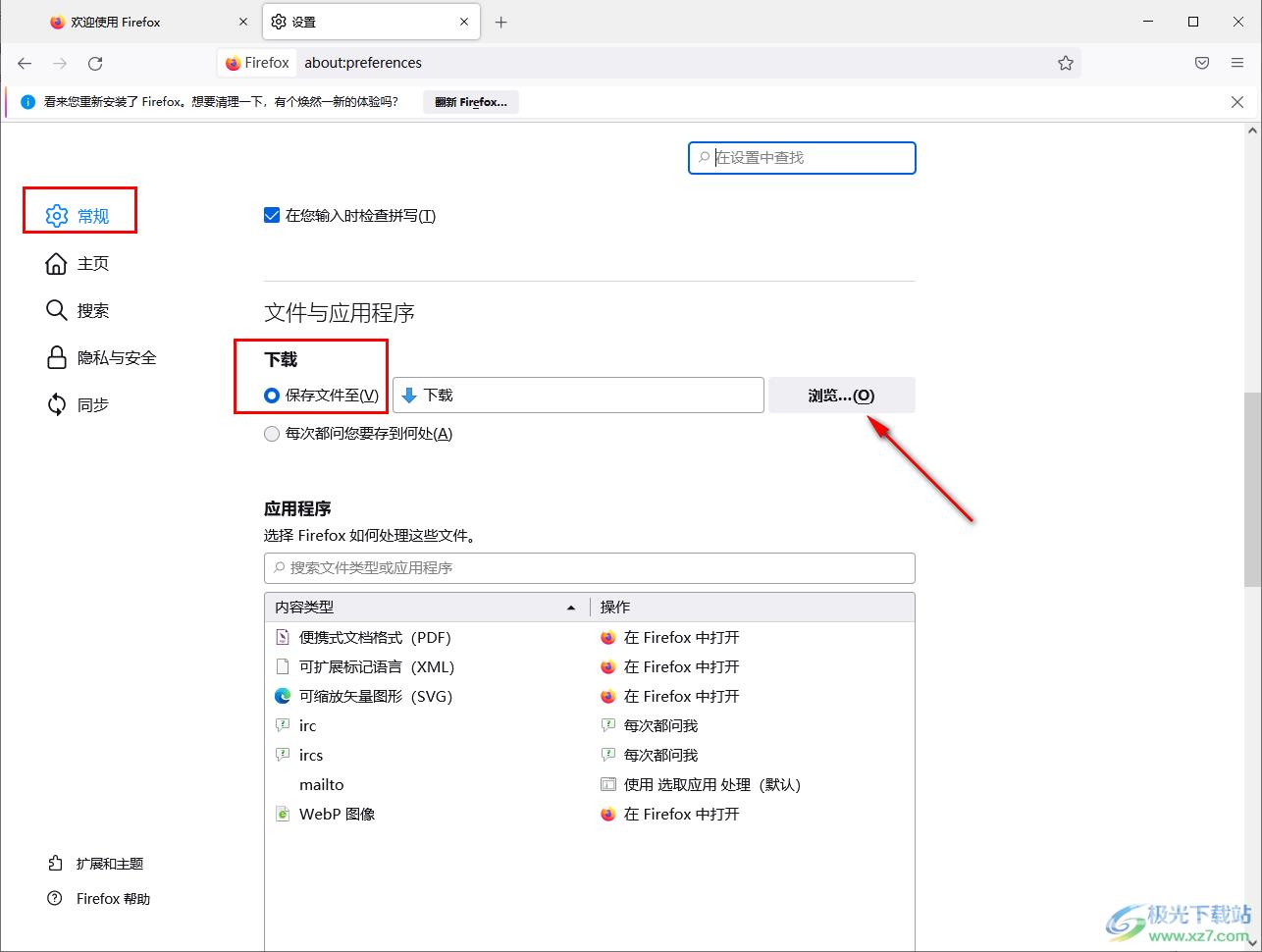Open the 隐私与安全 settings category
This screenshot has height=952, width=1262.
[102, 357]
